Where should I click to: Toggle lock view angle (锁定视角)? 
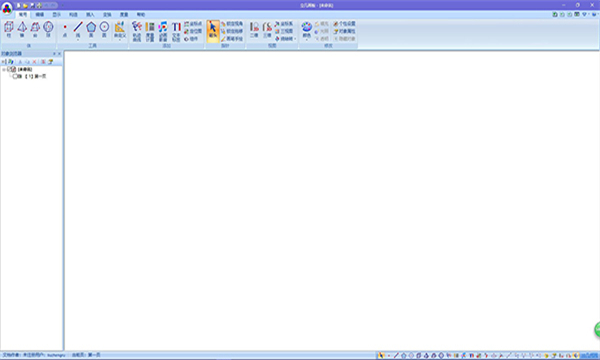coord(232,24)
